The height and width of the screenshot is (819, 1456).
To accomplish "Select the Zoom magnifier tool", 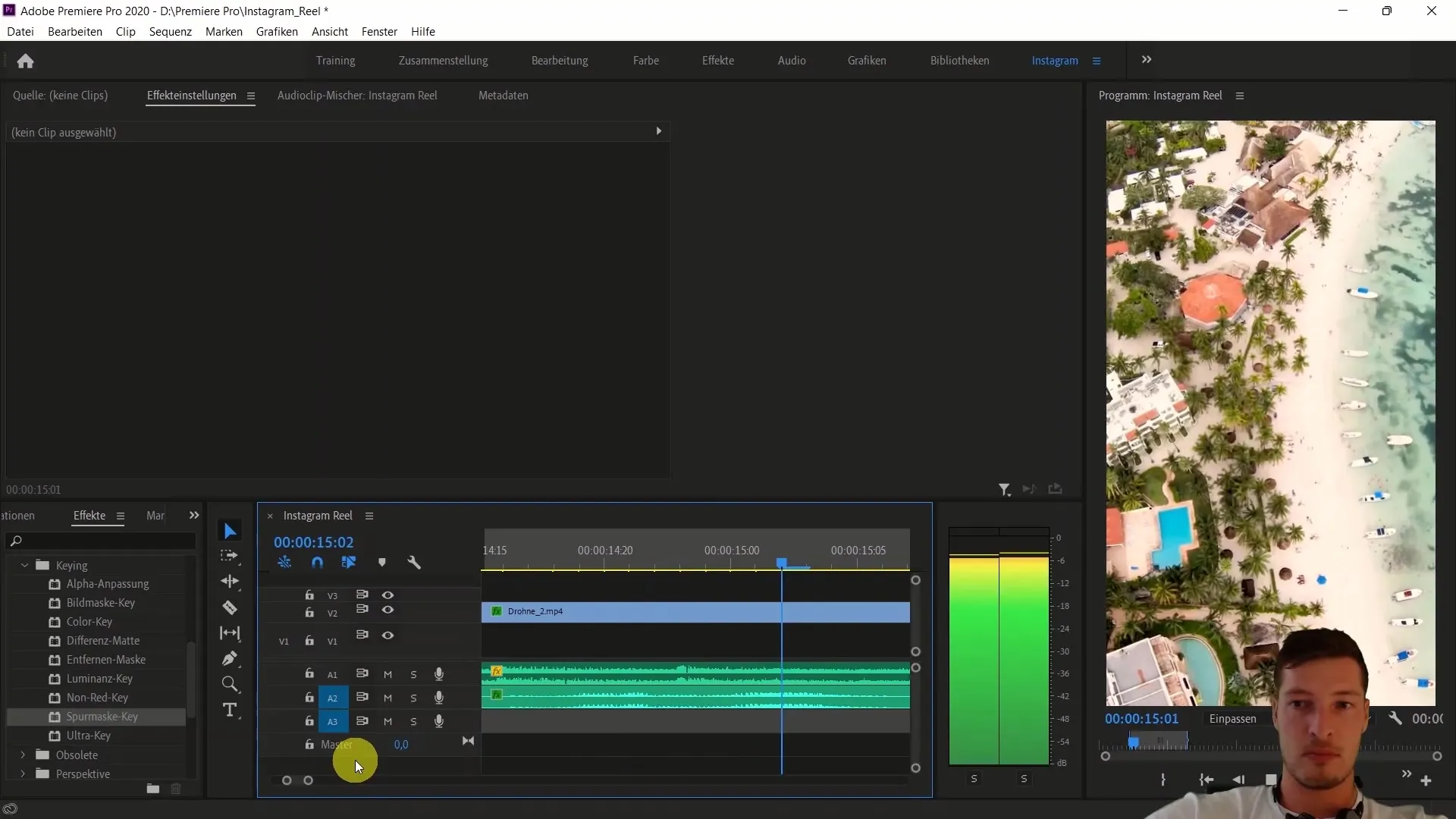I will [230, 684].
